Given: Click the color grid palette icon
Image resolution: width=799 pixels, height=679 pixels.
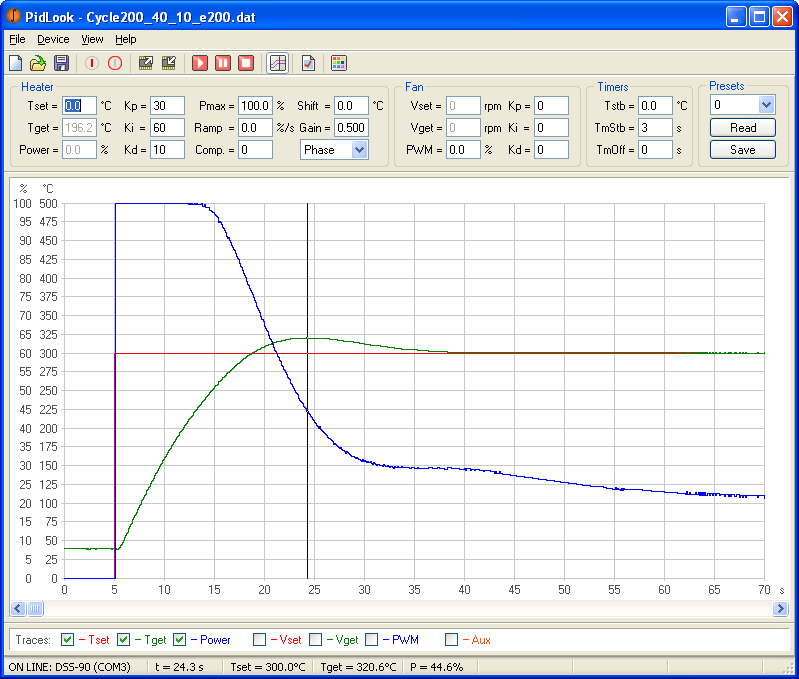Looking at the screenshot, I should tap(339, 63).
